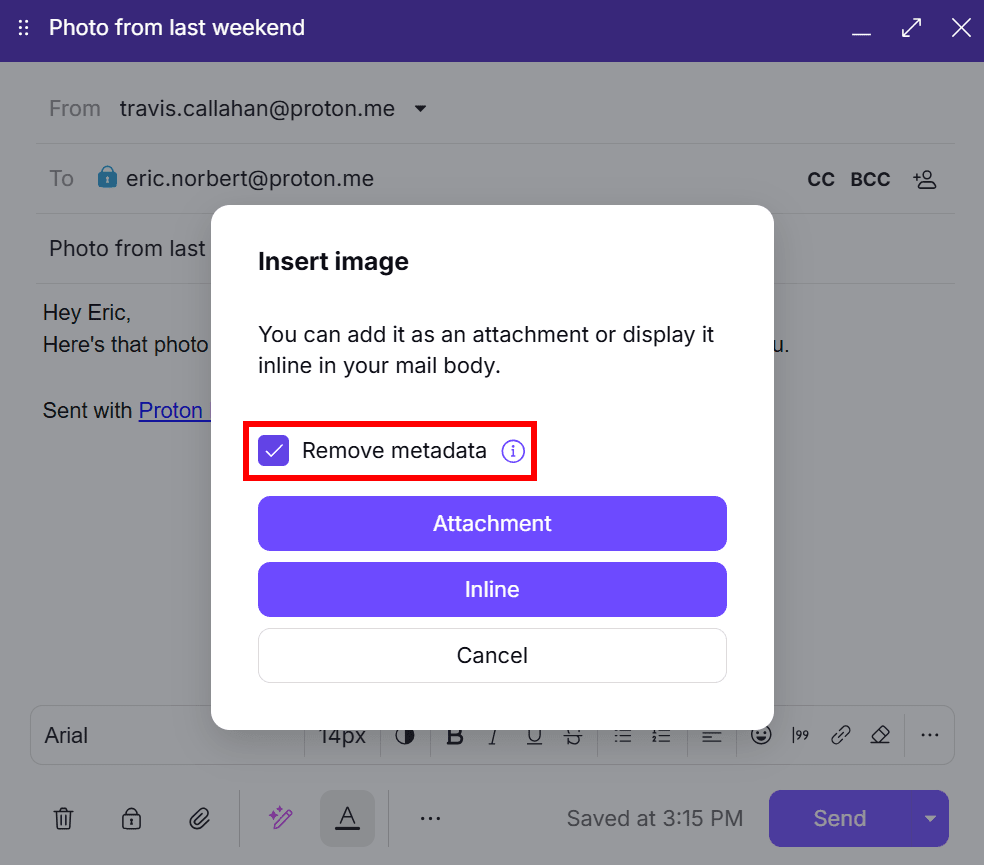Attach a file using the paperclip icon
984x865 pixels.
(x=199, y=818)
